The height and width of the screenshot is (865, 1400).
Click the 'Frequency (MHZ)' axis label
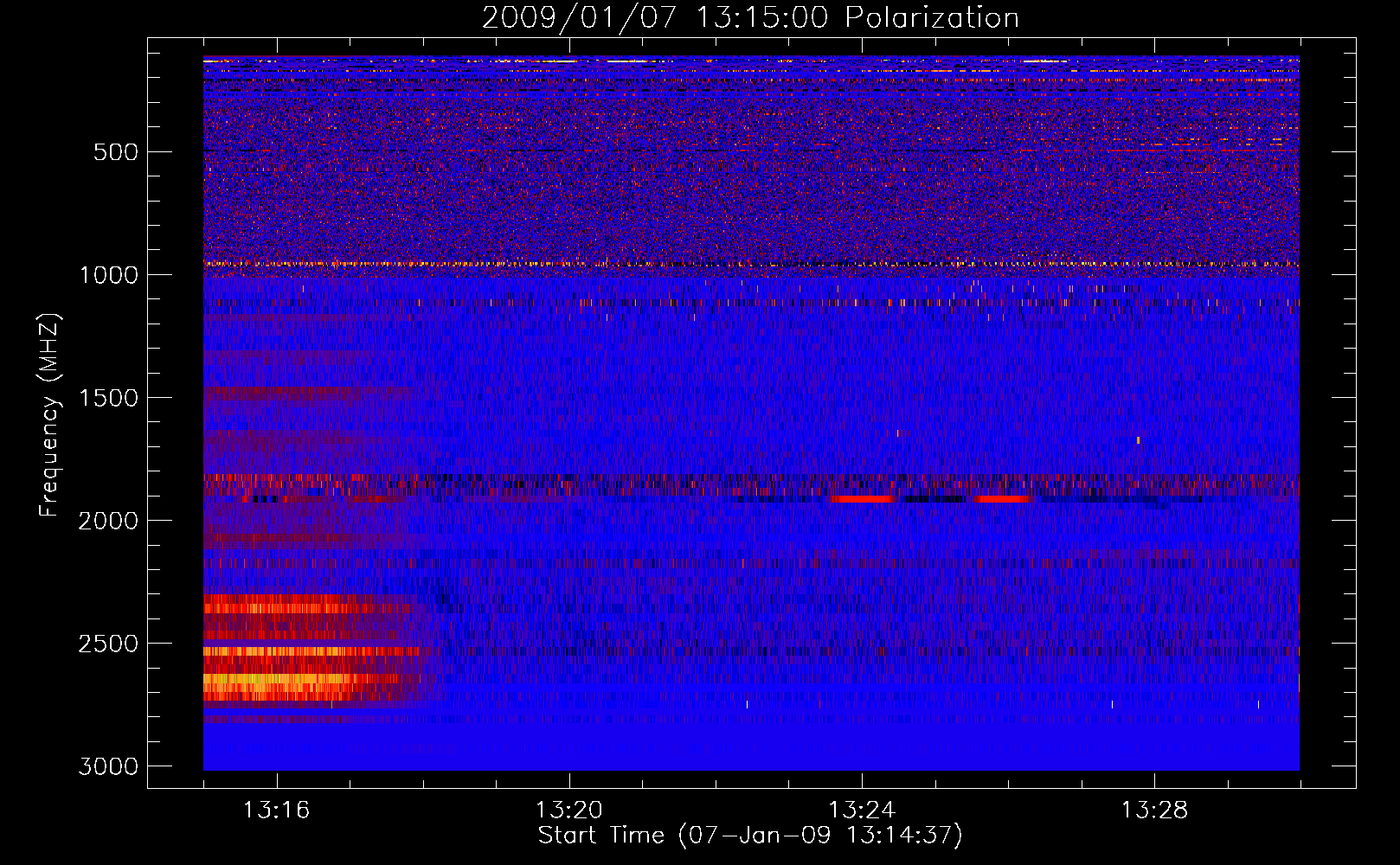(49, 415)
